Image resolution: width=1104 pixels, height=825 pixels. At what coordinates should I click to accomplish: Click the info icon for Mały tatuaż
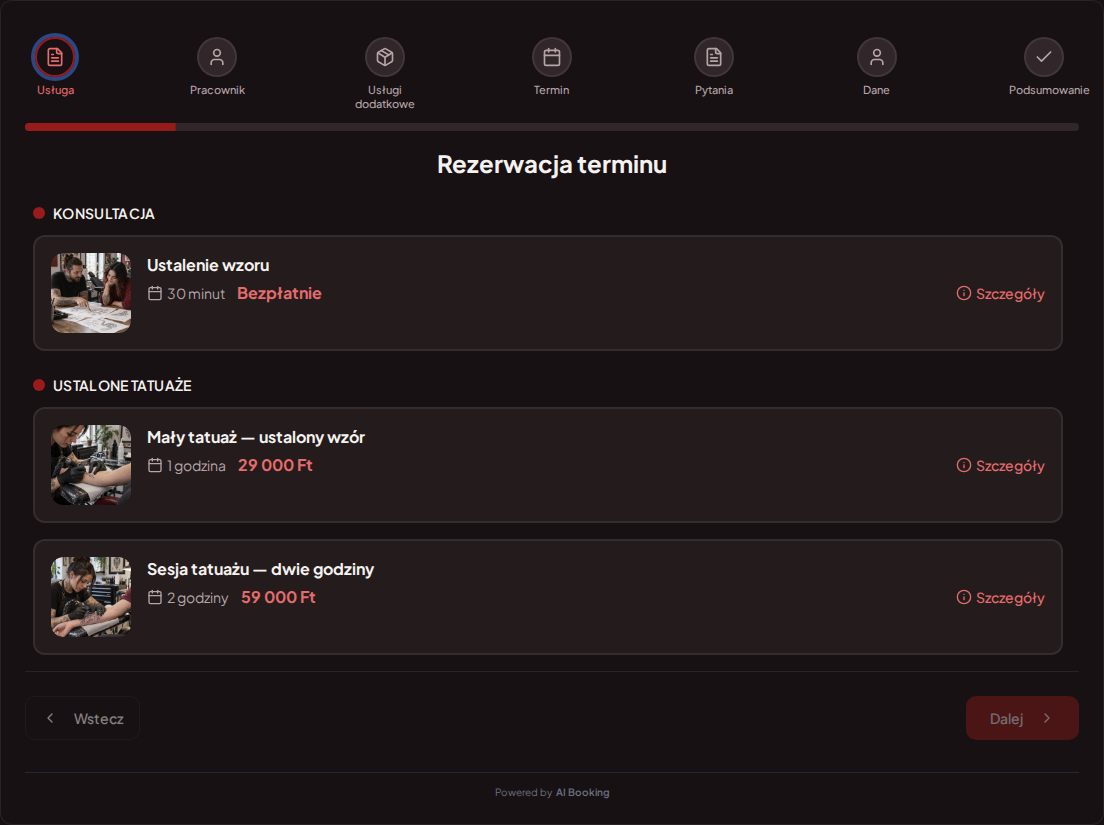pyautogui.click(x=964, y=465)
